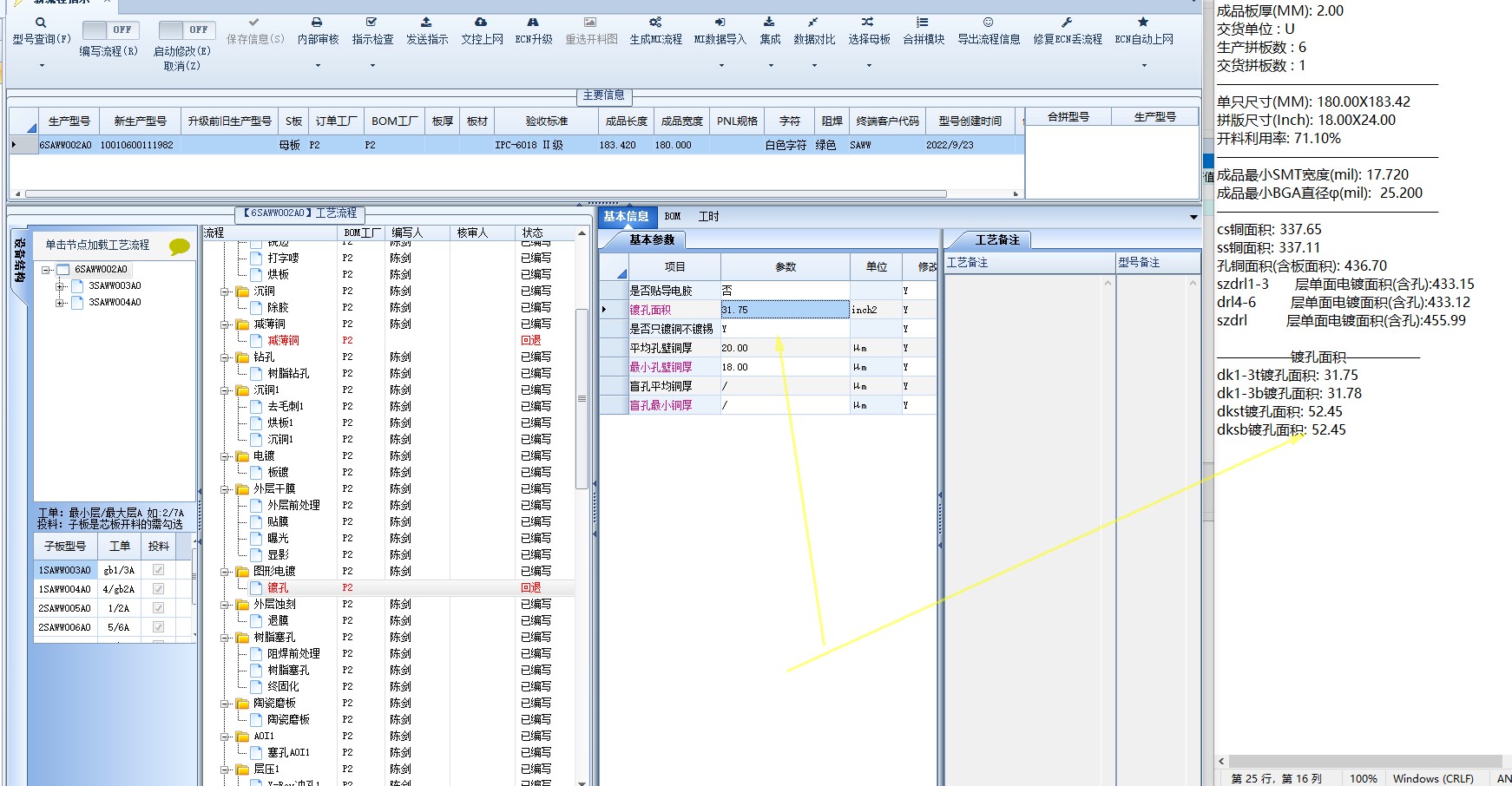Open dropdown arrow under 型号查询

[x=41, y=66]
